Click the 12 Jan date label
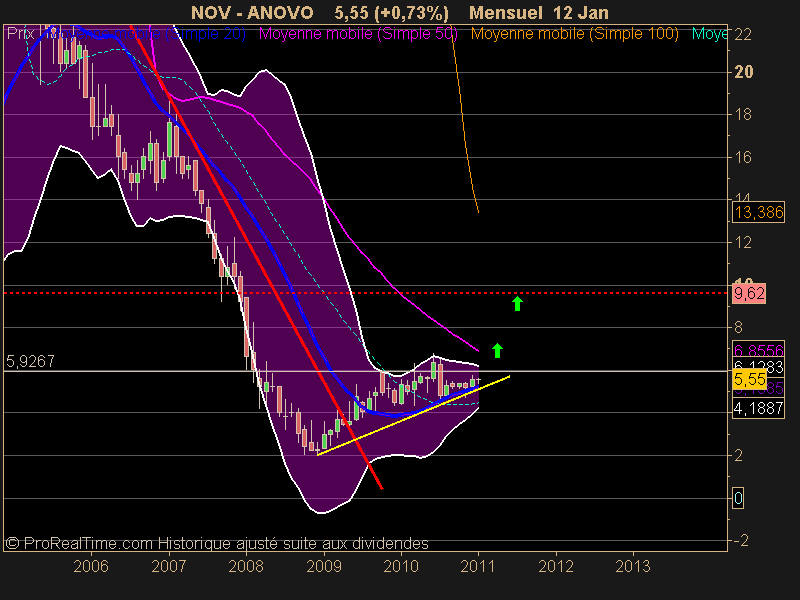The width and height of the screenshot is (800, 600). pyautogui.click(x=580, y=13)
